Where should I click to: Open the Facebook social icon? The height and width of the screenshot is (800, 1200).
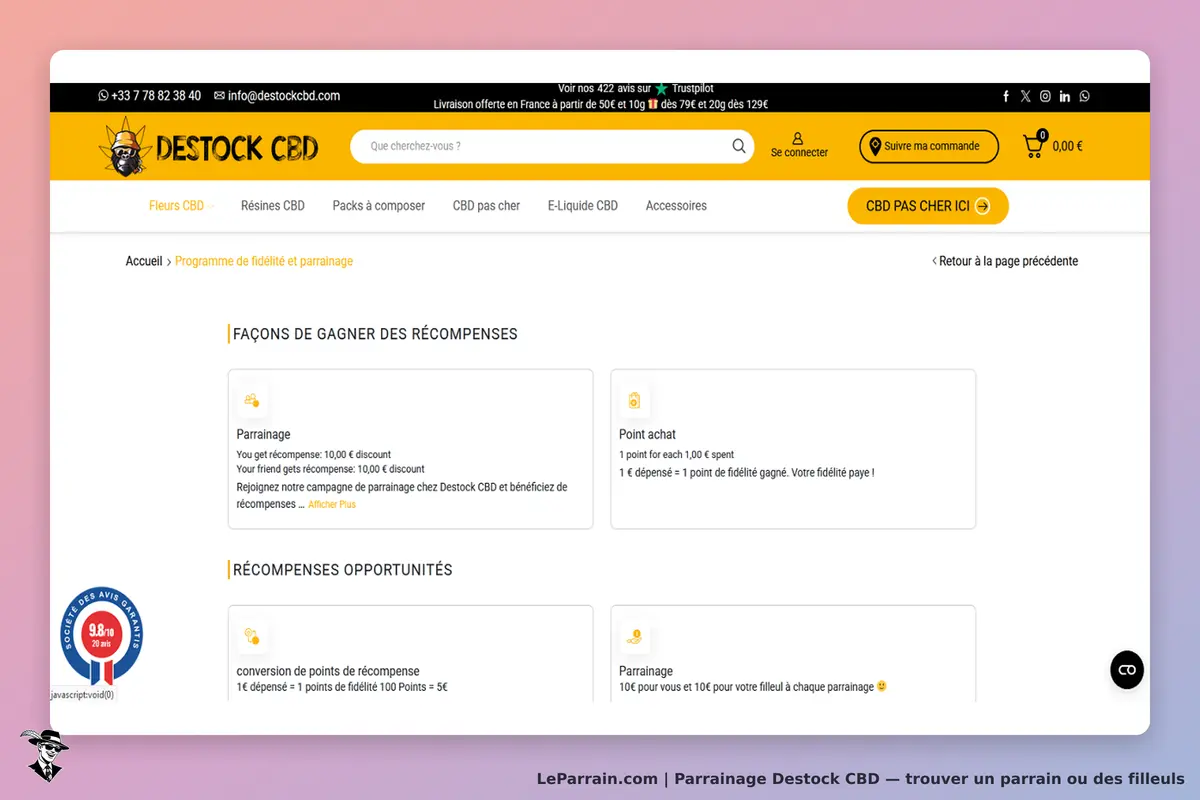[1006, 96]
